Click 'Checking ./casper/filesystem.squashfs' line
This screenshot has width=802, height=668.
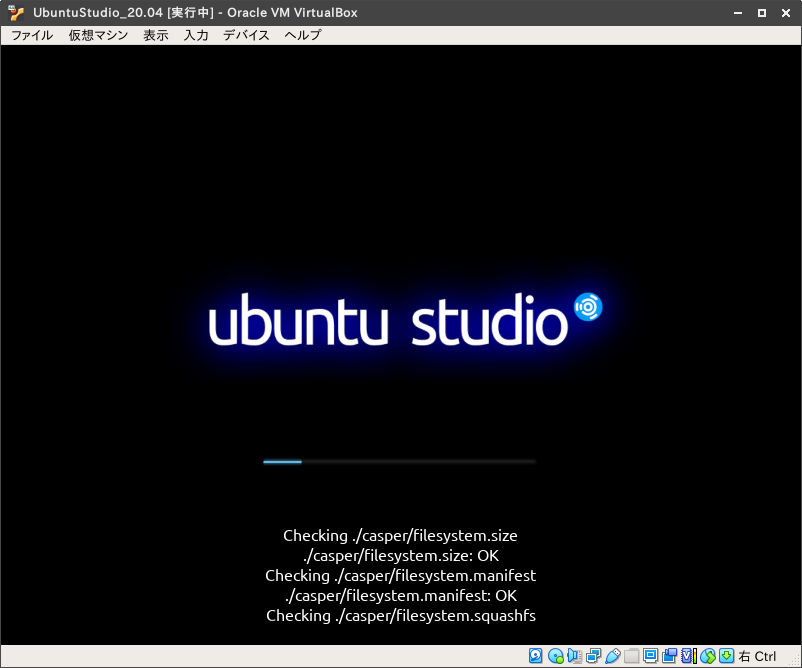(401, 615)
